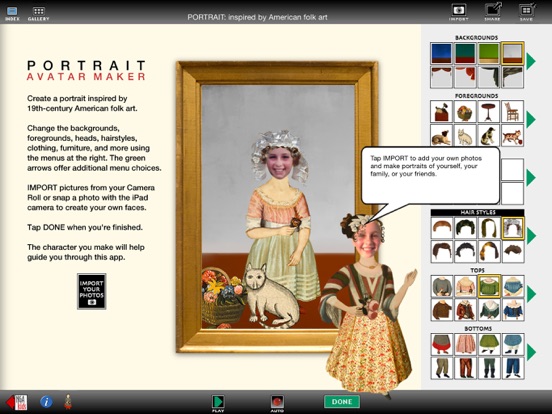Show more foregrounds with green arrow
Screen dimensions: 552x414
pos(531,119)
